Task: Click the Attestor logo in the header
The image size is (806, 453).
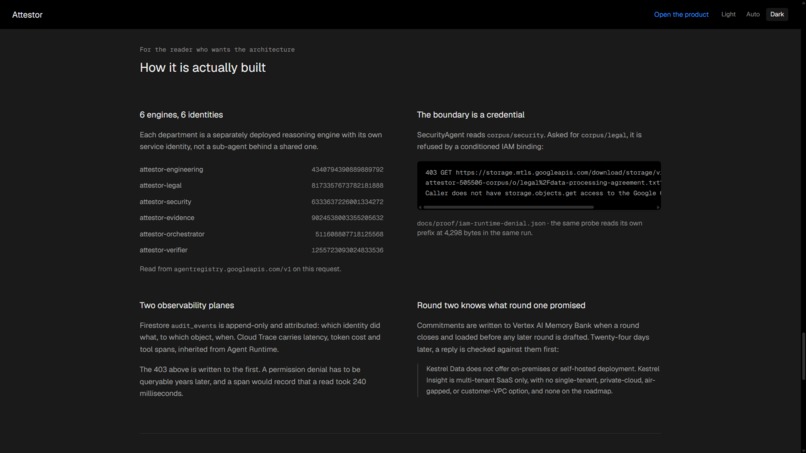Action: (x=27, y=15)
